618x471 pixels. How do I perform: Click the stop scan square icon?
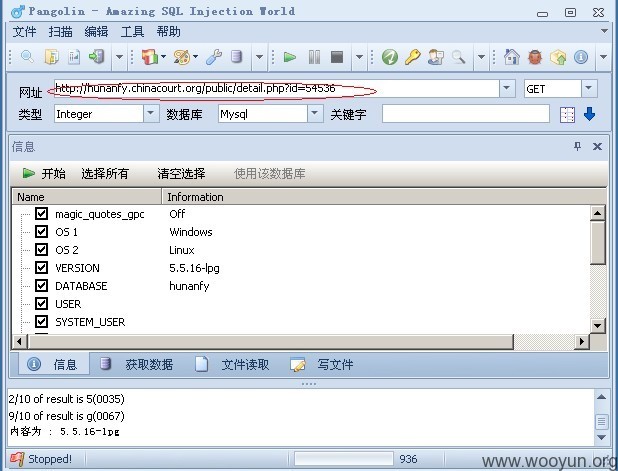pos(337,57)
